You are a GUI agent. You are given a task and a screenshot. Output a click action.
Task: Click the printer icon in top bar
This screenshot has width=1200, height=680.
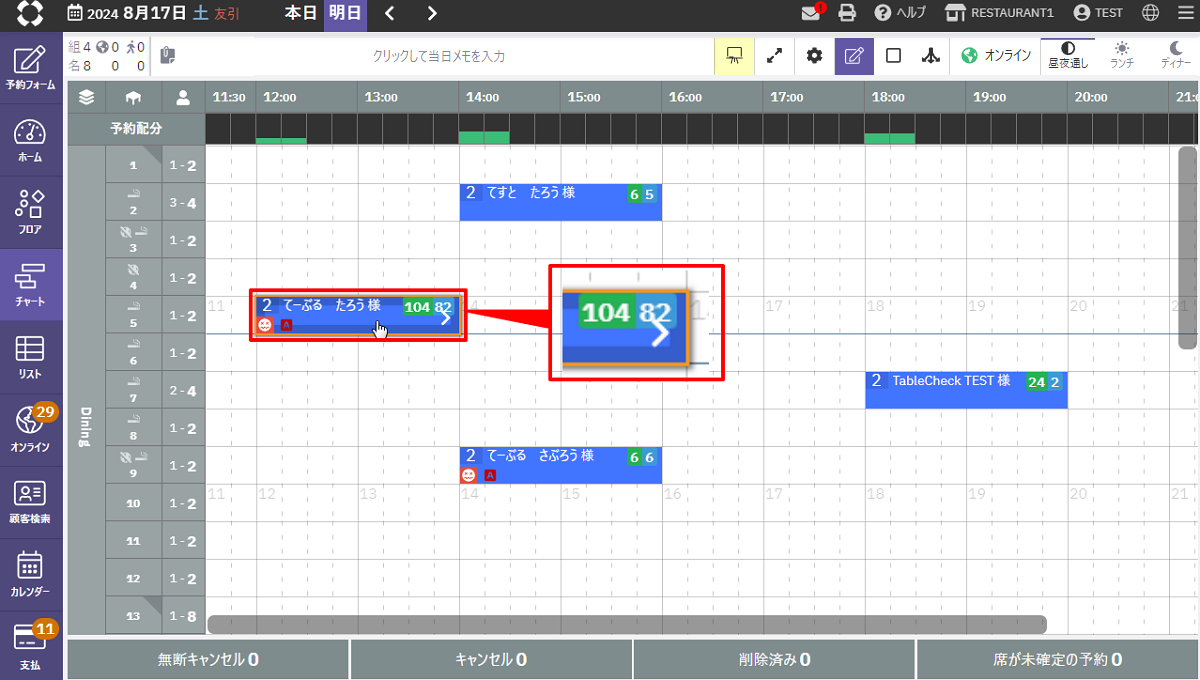pos(847,13)
